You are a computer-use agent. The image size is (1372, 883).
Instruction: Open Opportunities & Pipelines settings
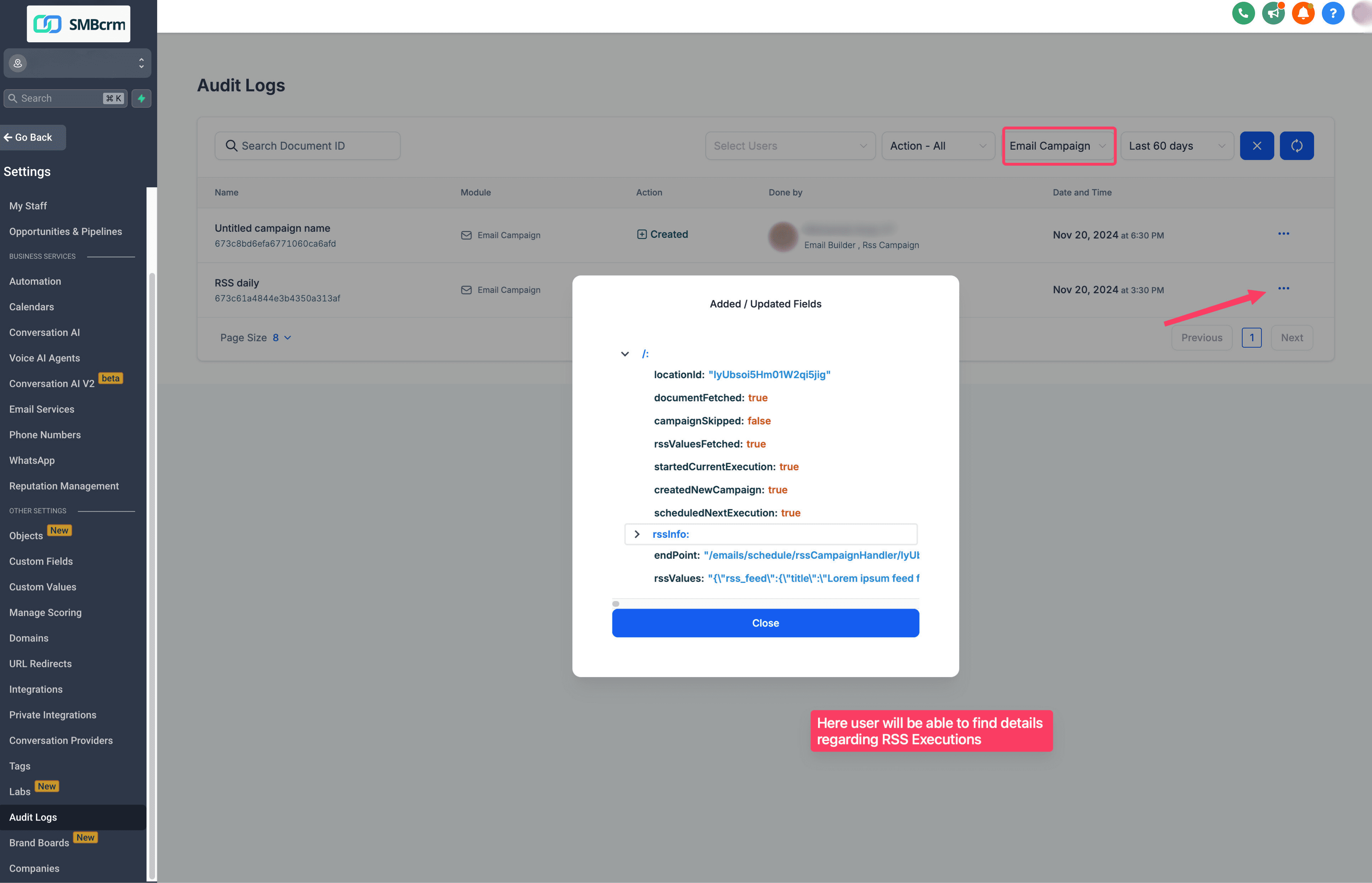pos(65,232)
